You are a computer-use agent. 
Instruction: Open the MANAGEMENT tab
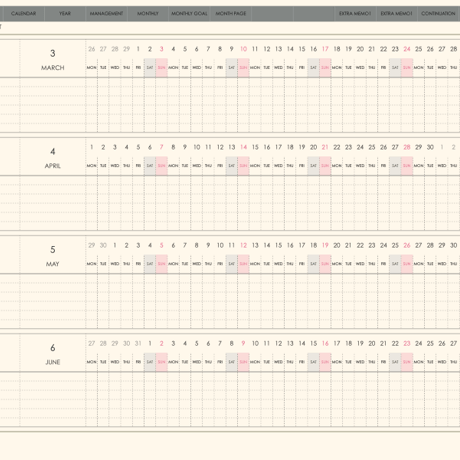coord(106,14)
